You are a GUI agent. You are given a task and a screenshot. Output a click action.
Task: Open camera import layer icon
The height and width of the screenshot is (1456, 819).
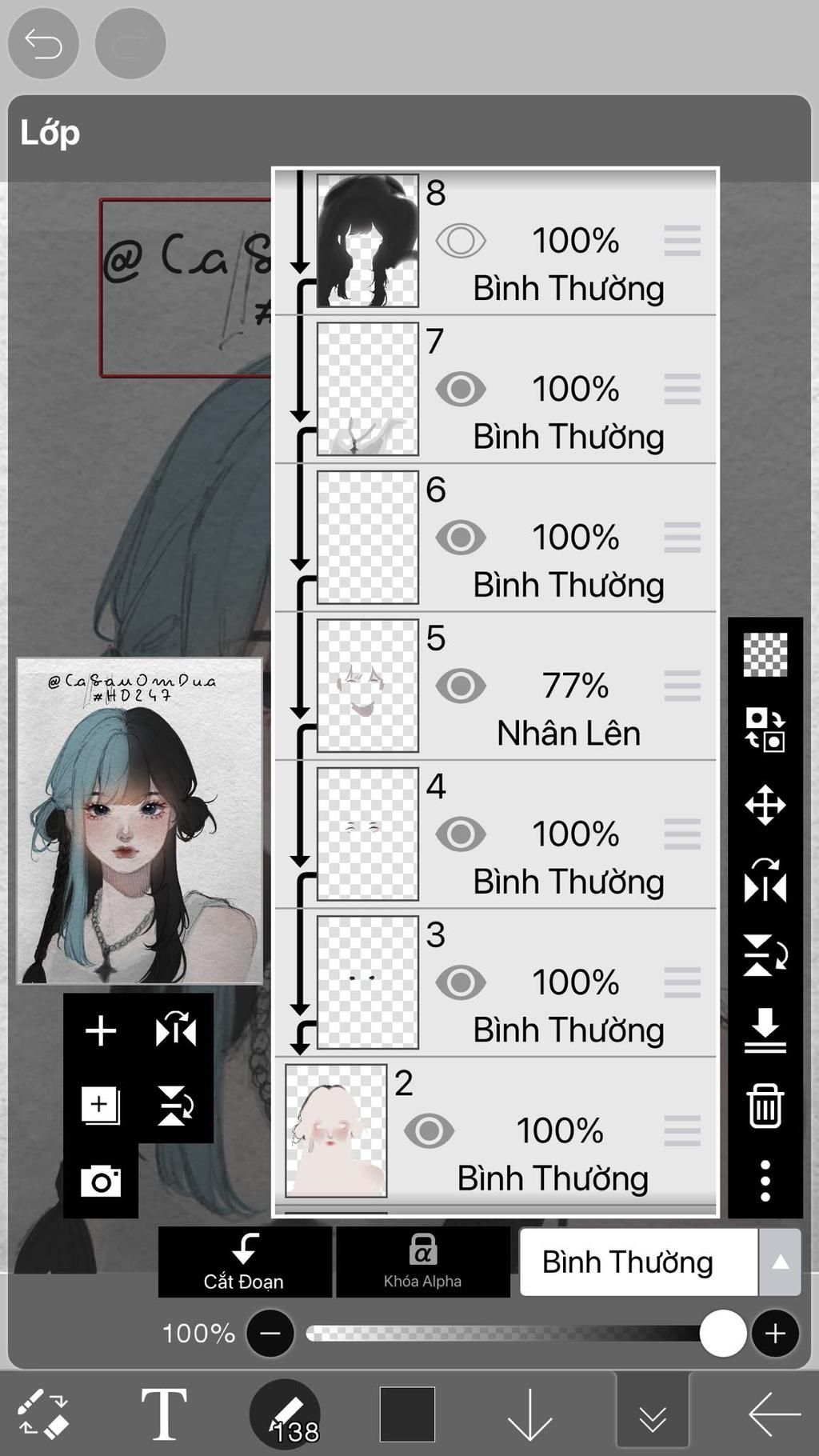point(101,1182)
